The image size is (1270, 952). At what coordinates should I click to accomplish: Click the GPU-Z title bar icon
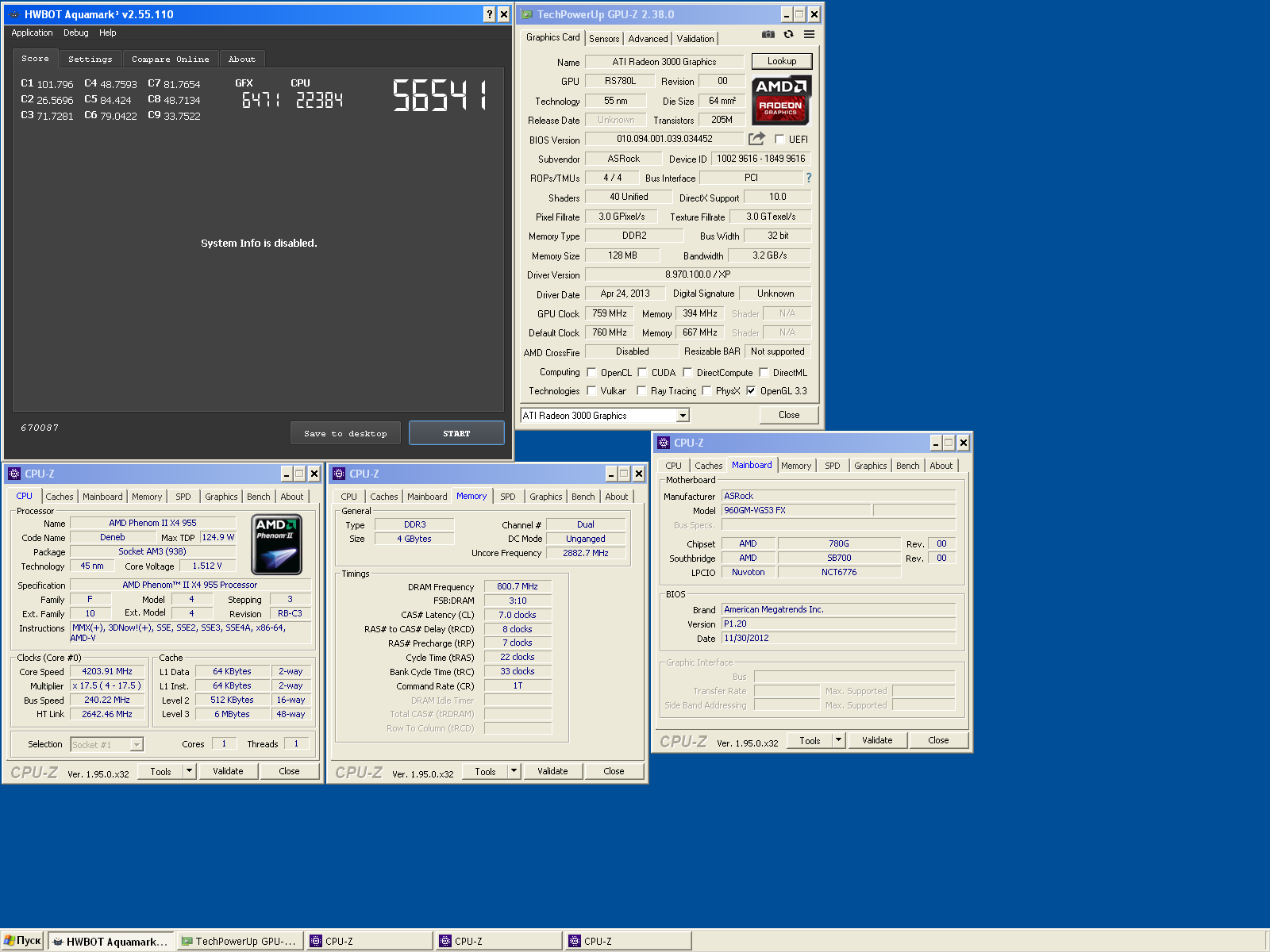[x=527, y=14]
